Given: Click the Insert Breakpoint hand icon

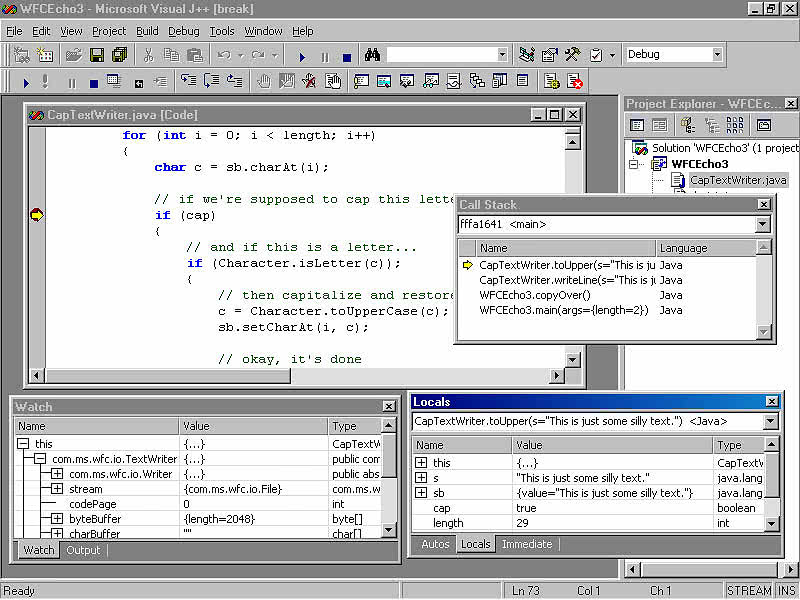Looking at the screenshot, I should [263, 81].
